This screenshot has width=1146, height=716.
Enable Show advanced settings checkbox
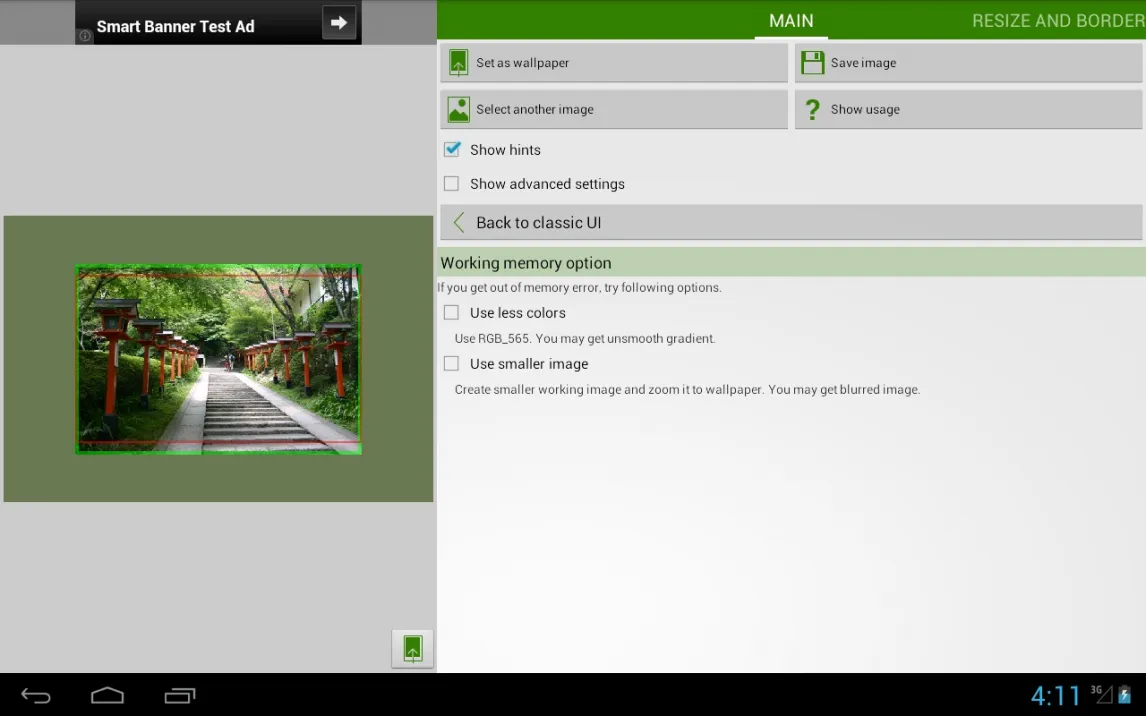tap(452, 184)
